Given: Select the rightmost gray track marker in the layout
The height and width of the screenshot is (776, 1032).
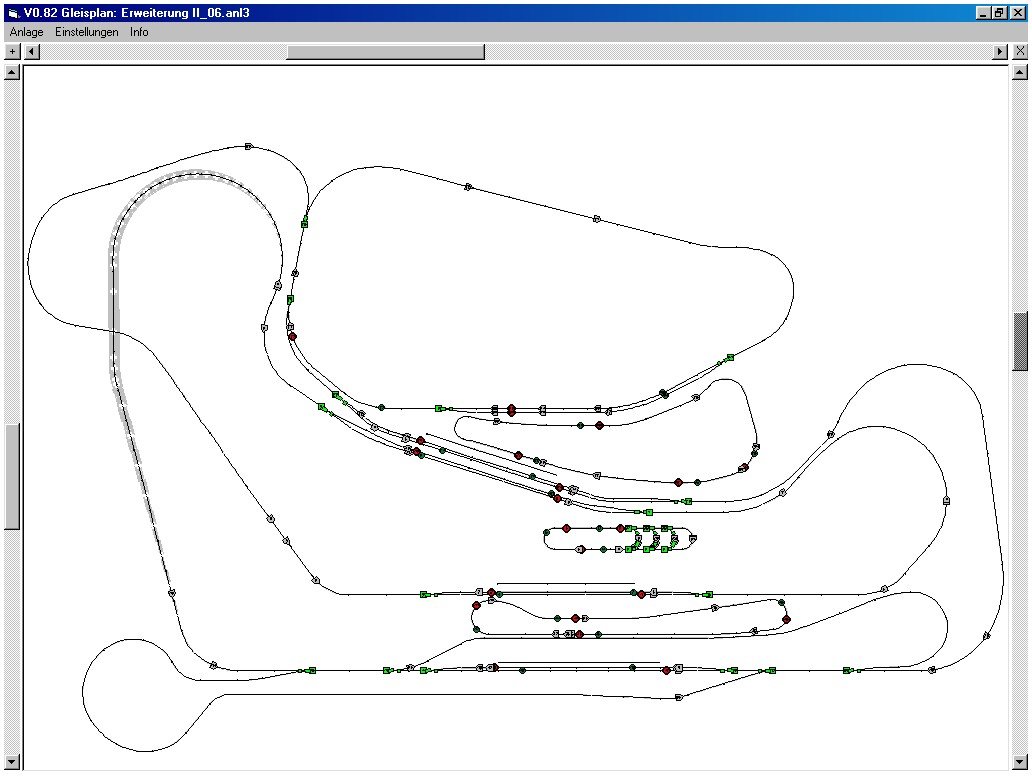Looking at the screenshot, I should tap(987, 635).
